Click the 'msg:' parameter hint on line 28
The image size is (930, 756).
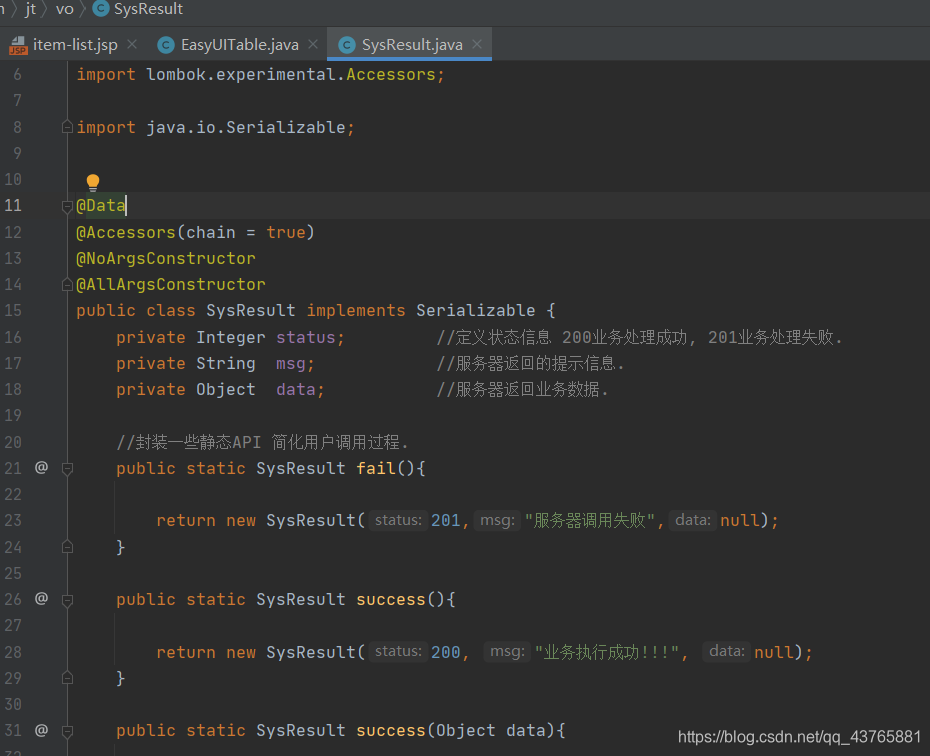[x=507, y=652]
